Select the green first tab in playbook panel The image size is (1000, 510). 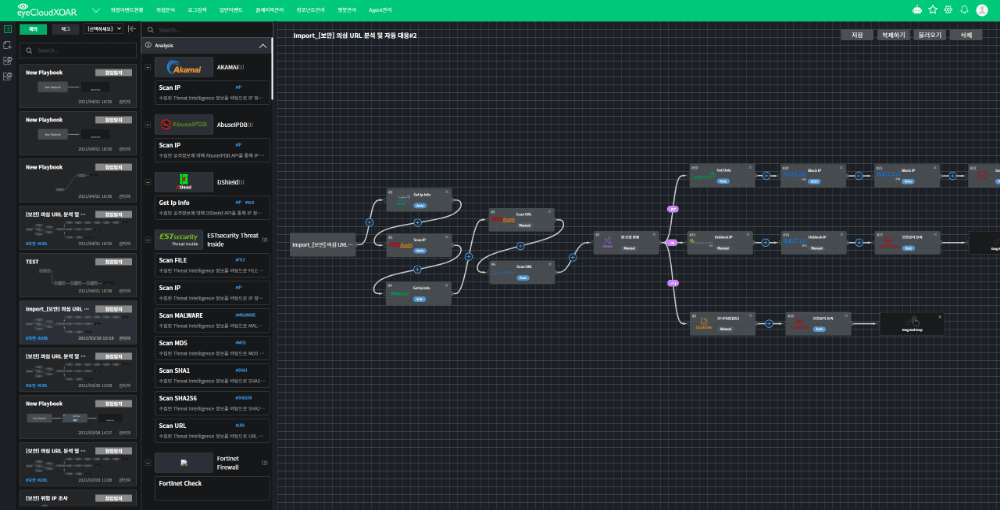(33, 29)
